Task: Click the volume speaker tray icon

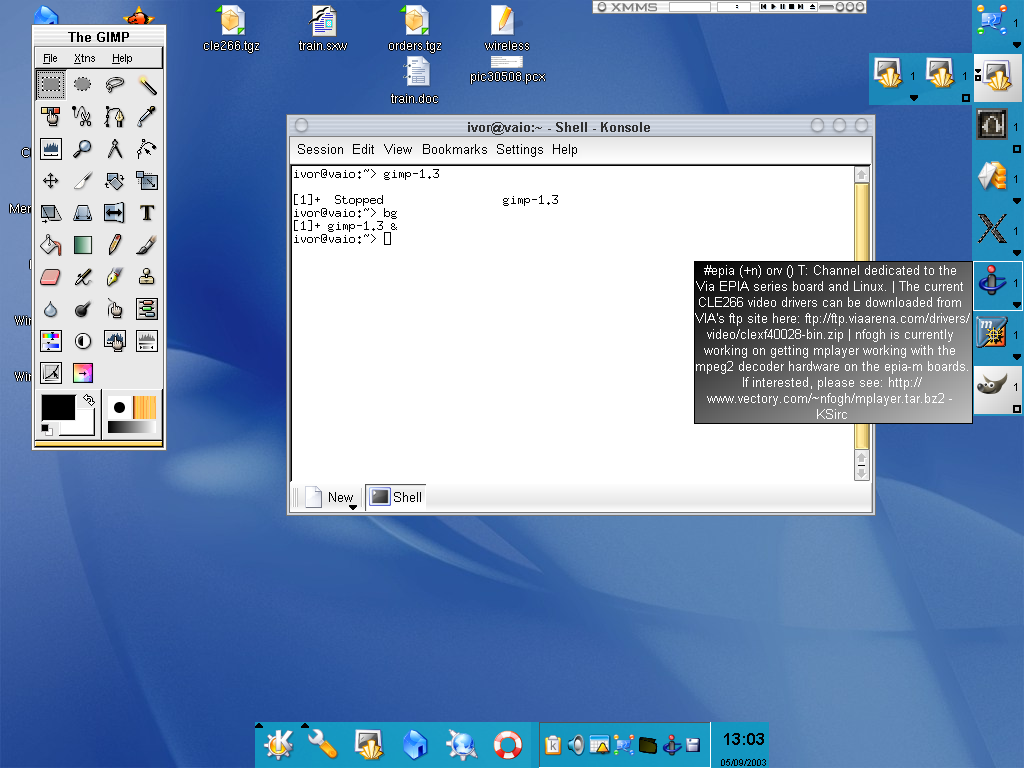Action: tap(576, 744)
